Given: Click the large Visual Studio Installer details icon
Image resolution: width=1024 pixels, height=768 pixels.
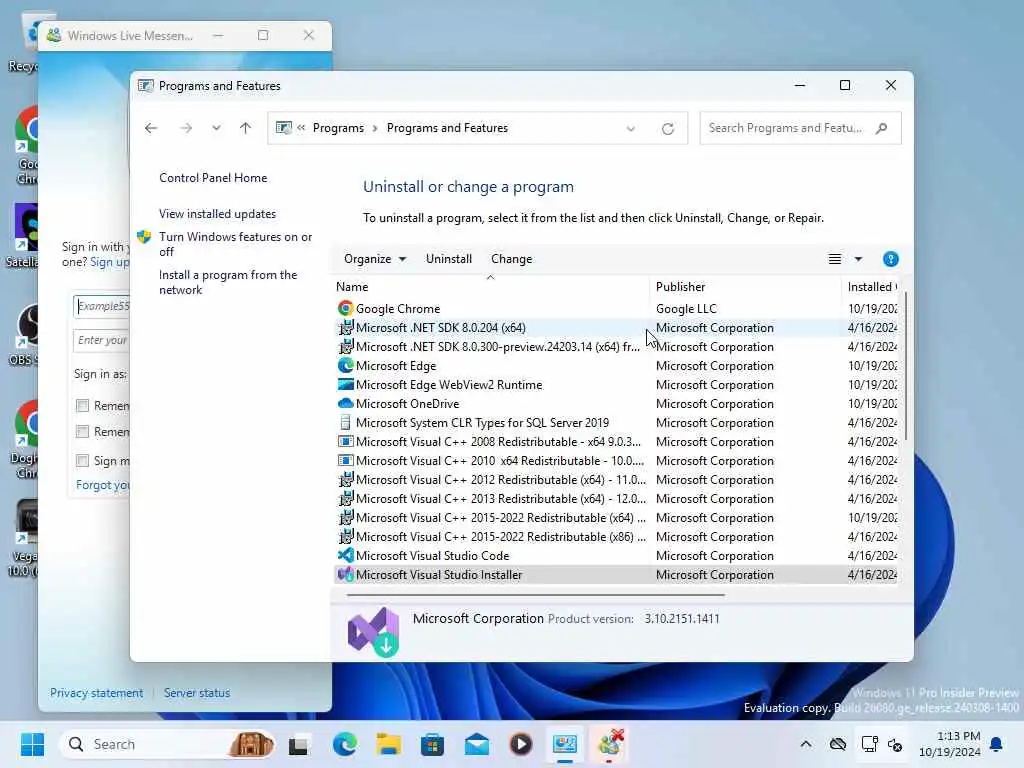Looking at the screenshot, I should pyautogui.click(x=373, y=632).
